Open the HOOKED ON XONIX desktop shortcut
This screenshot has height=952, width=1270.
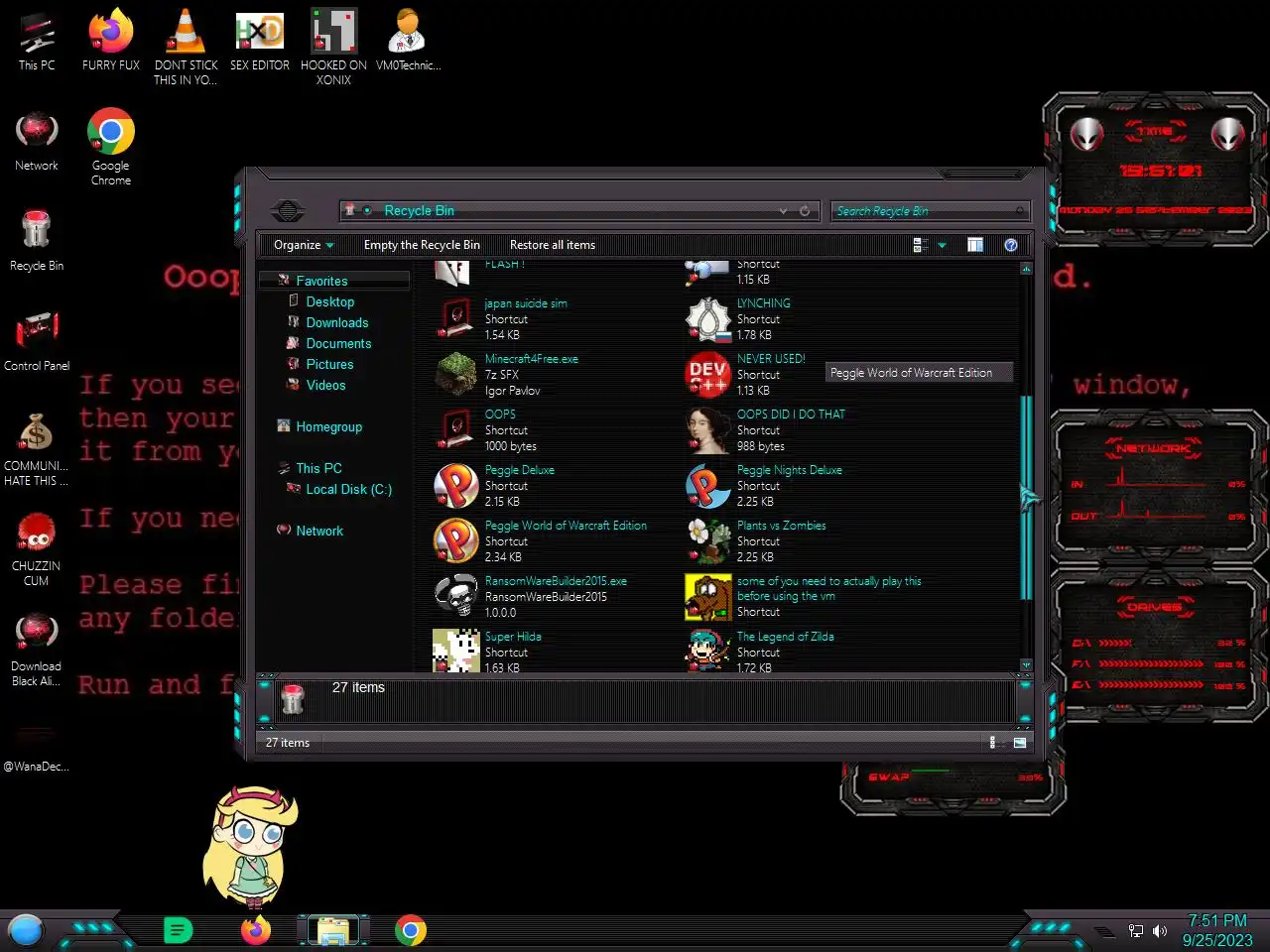[334, 48]
